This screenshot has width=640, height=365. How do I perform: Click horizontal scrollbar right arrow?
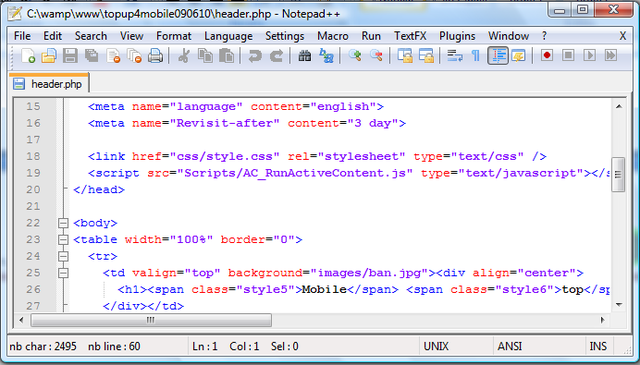point(602,320)
